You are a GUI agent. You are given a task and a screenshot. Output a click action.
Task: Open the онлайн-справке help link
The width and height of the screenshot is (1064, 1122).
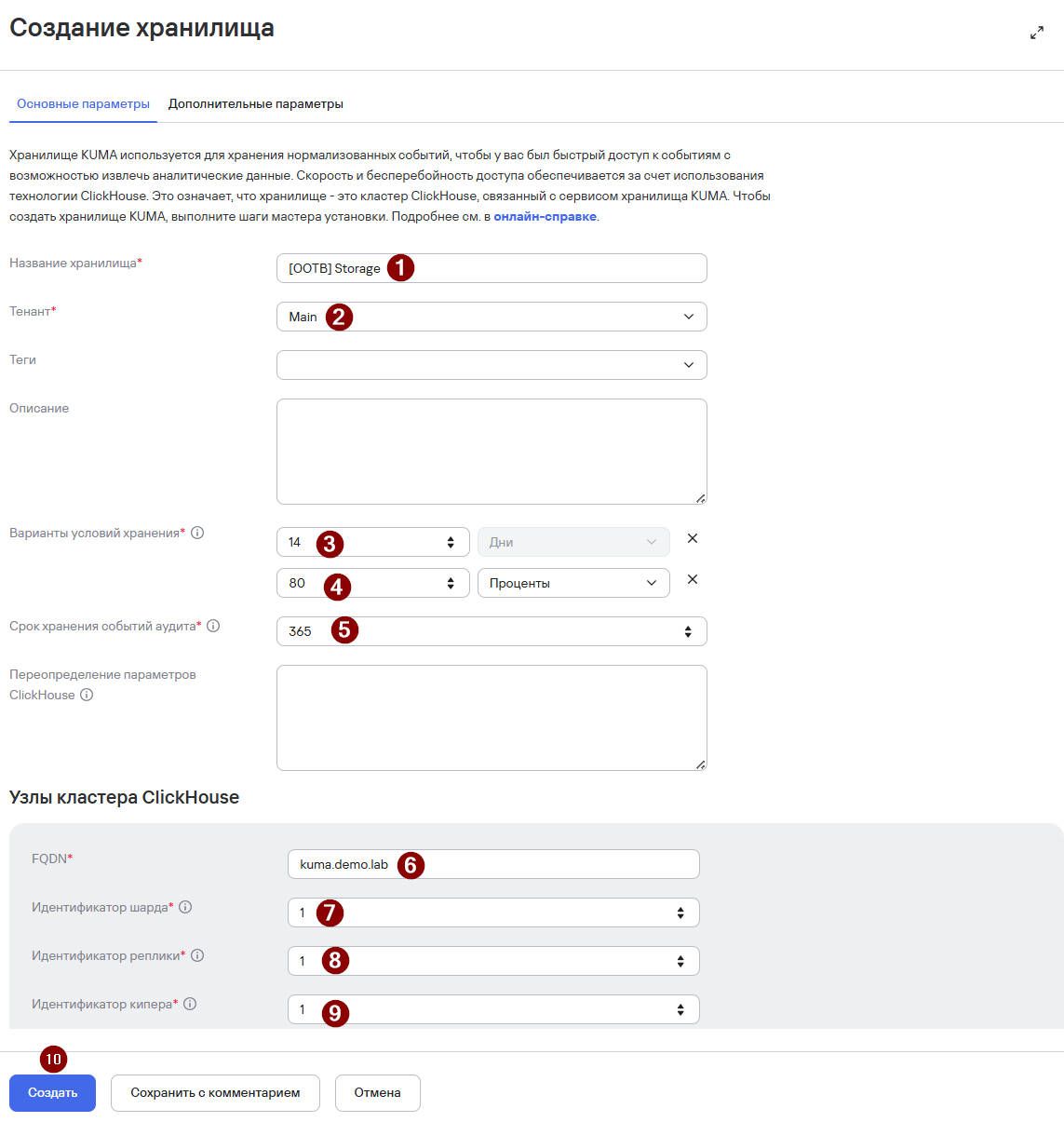pos(545,216)
